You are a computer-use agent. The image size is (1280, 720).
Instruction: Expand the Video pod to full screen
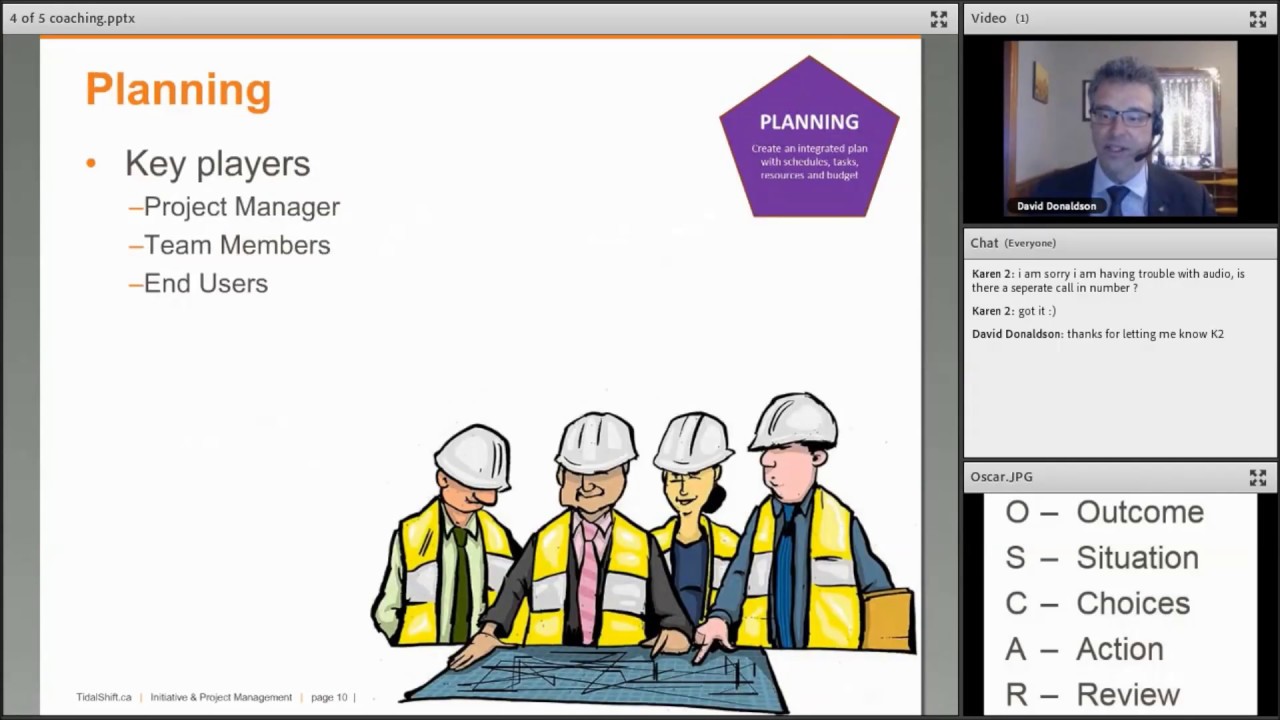click(x=1257, y=19)
